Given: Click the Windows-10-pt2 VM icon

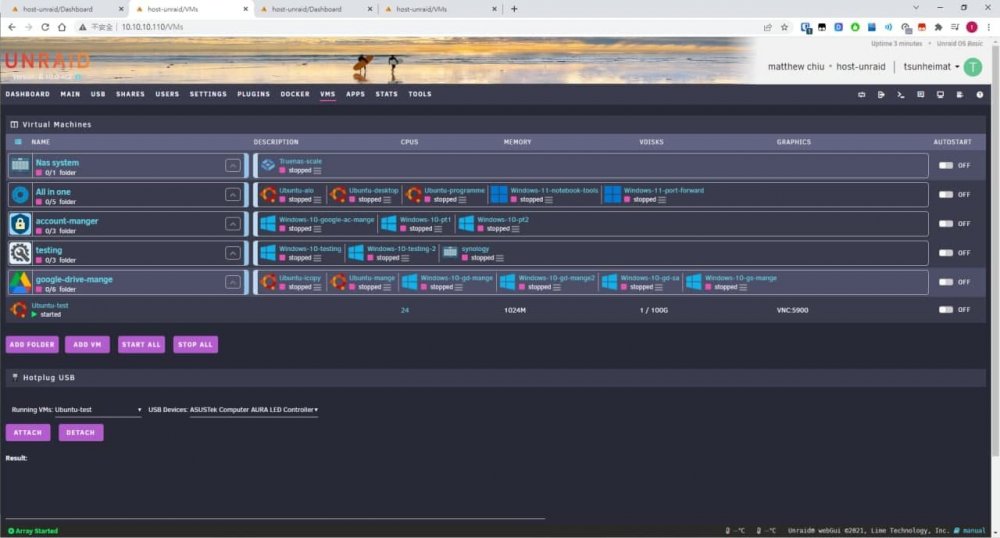Looking at the screenshot, I should click(466, 224).
